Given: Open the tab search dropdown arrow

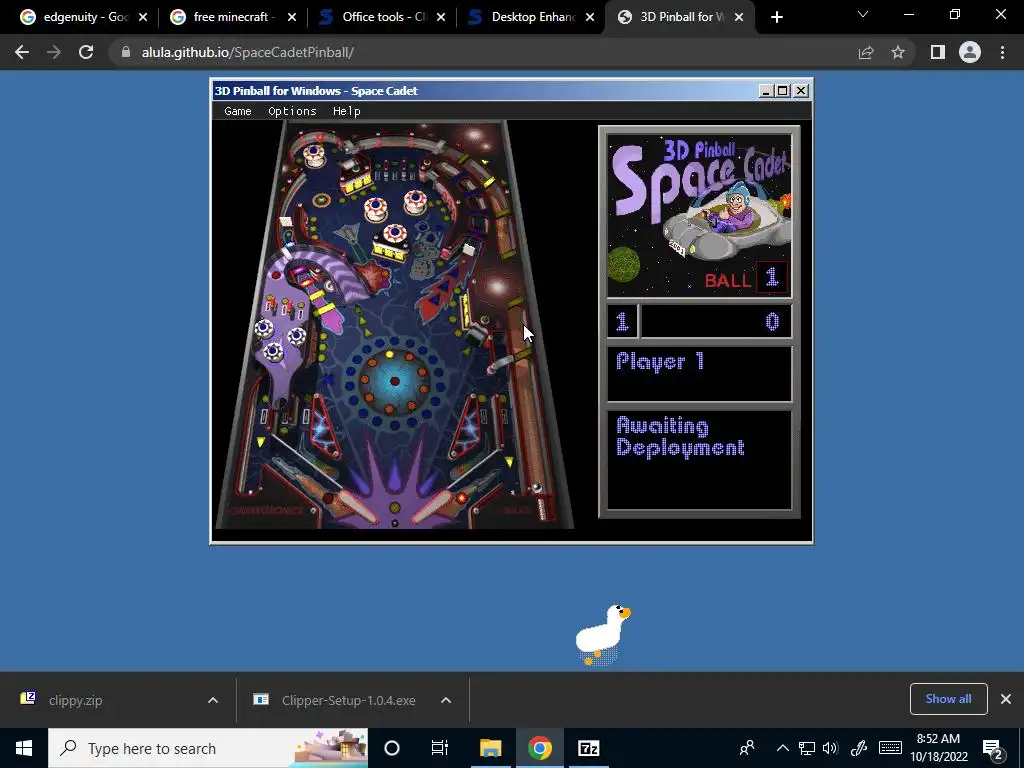Looking at the screenshot, I should pos(863,14).
